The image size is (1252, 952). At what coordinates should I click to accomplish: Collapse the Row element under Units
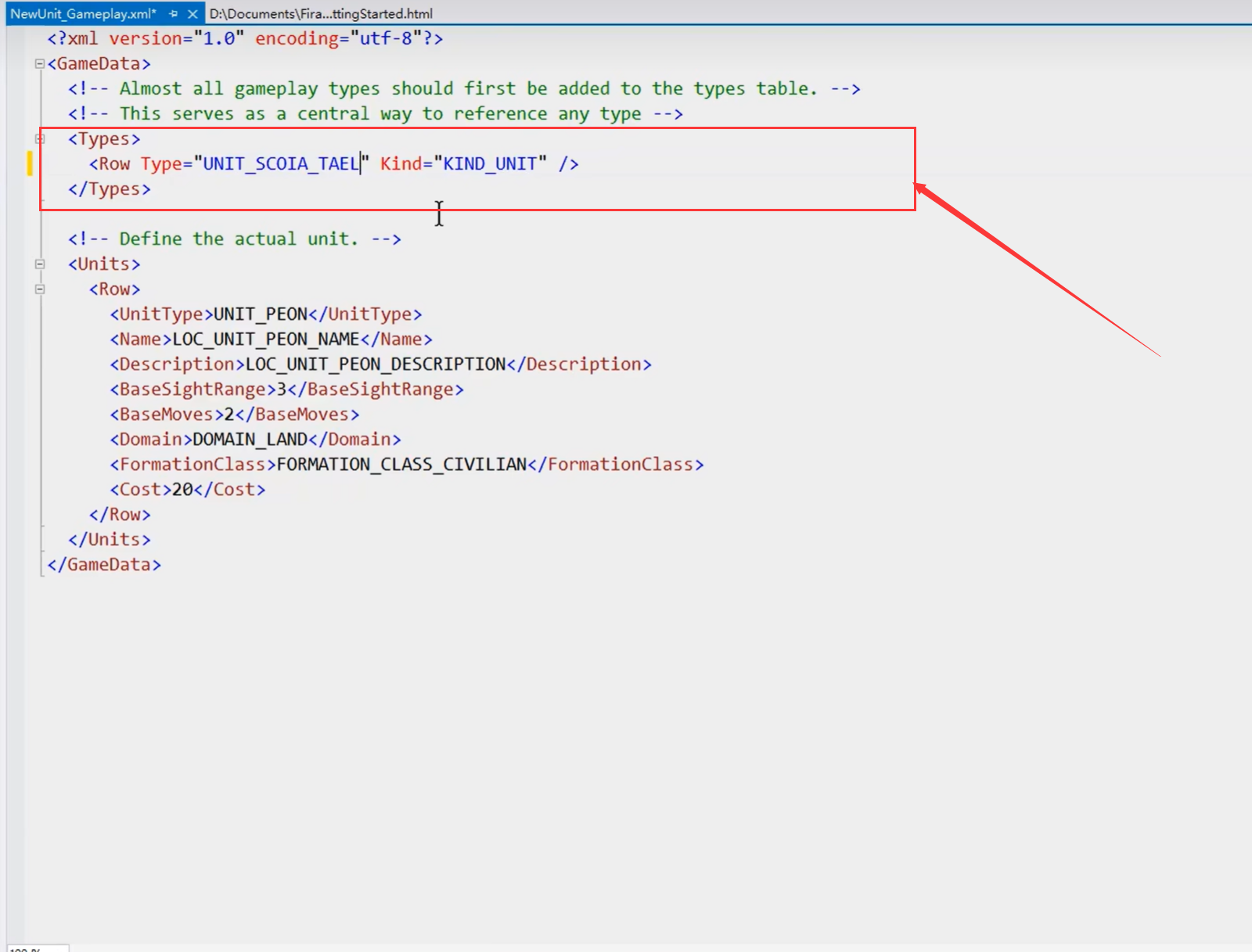pyautogui.click(x=40, y=289)
